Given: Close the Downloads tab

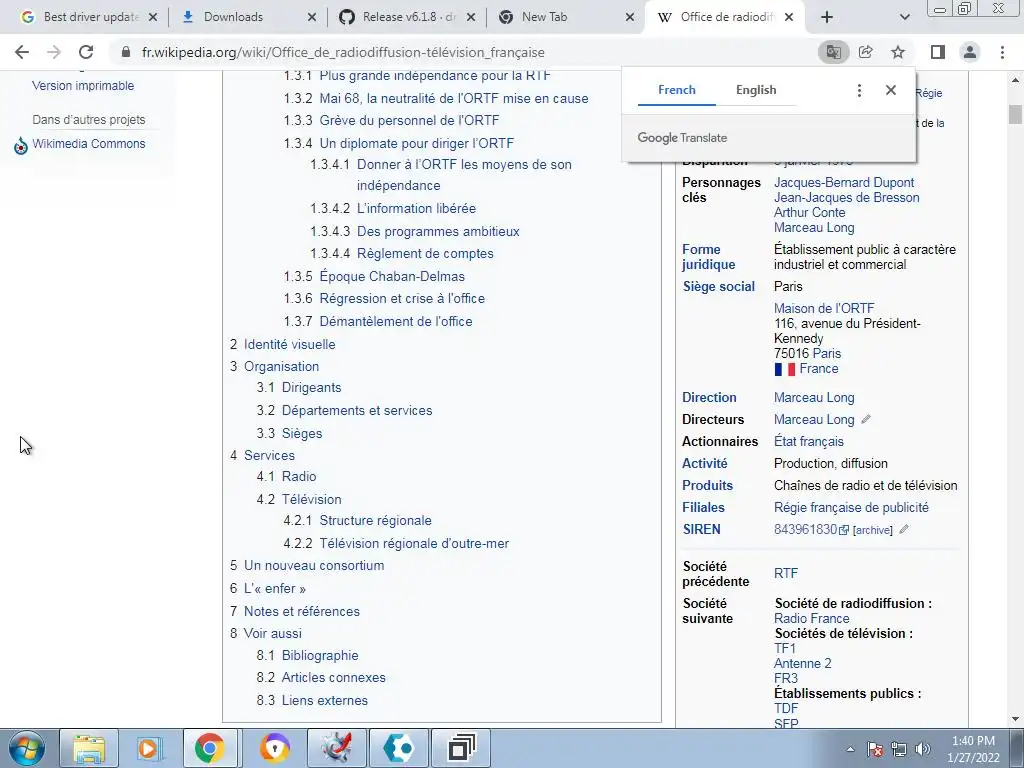Looking at the screenshot, I should [x=312, y=17].
